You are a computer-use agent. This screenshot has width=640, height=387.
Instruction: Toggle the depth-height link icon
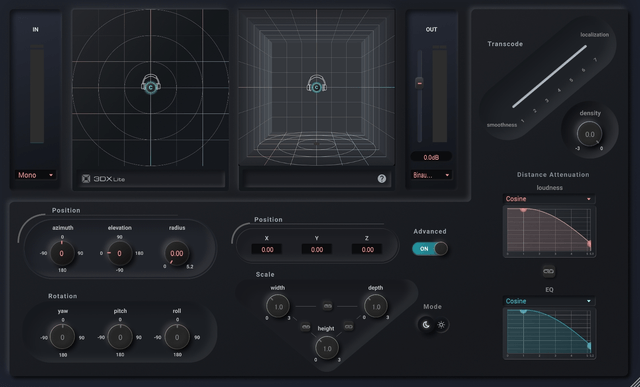coord(348,326)
